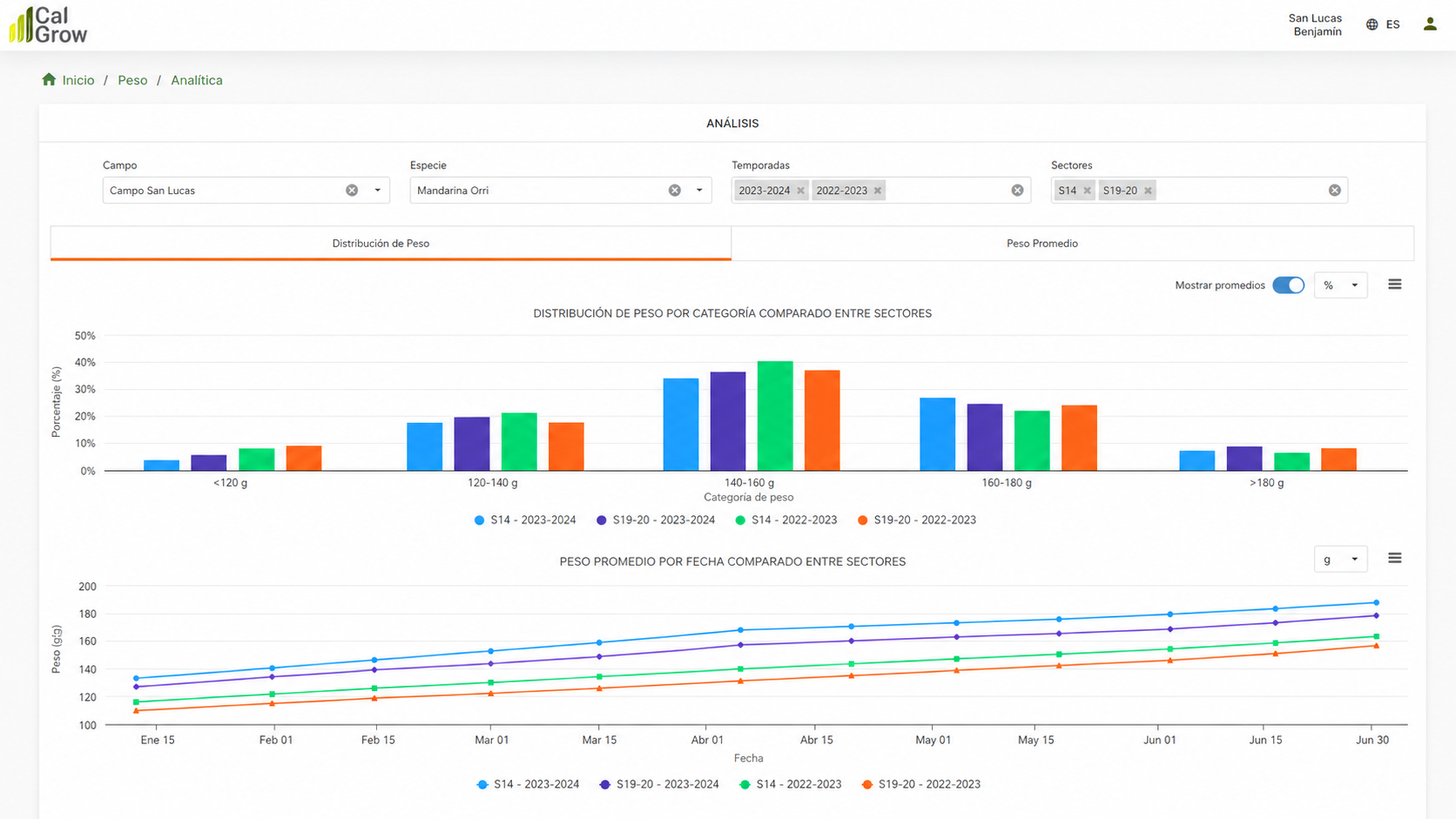Clear all selected Temporadas
Image resolution: width=1456 pixels, height=819 pixels.
pyautogui.click(x=1017, y=191)
